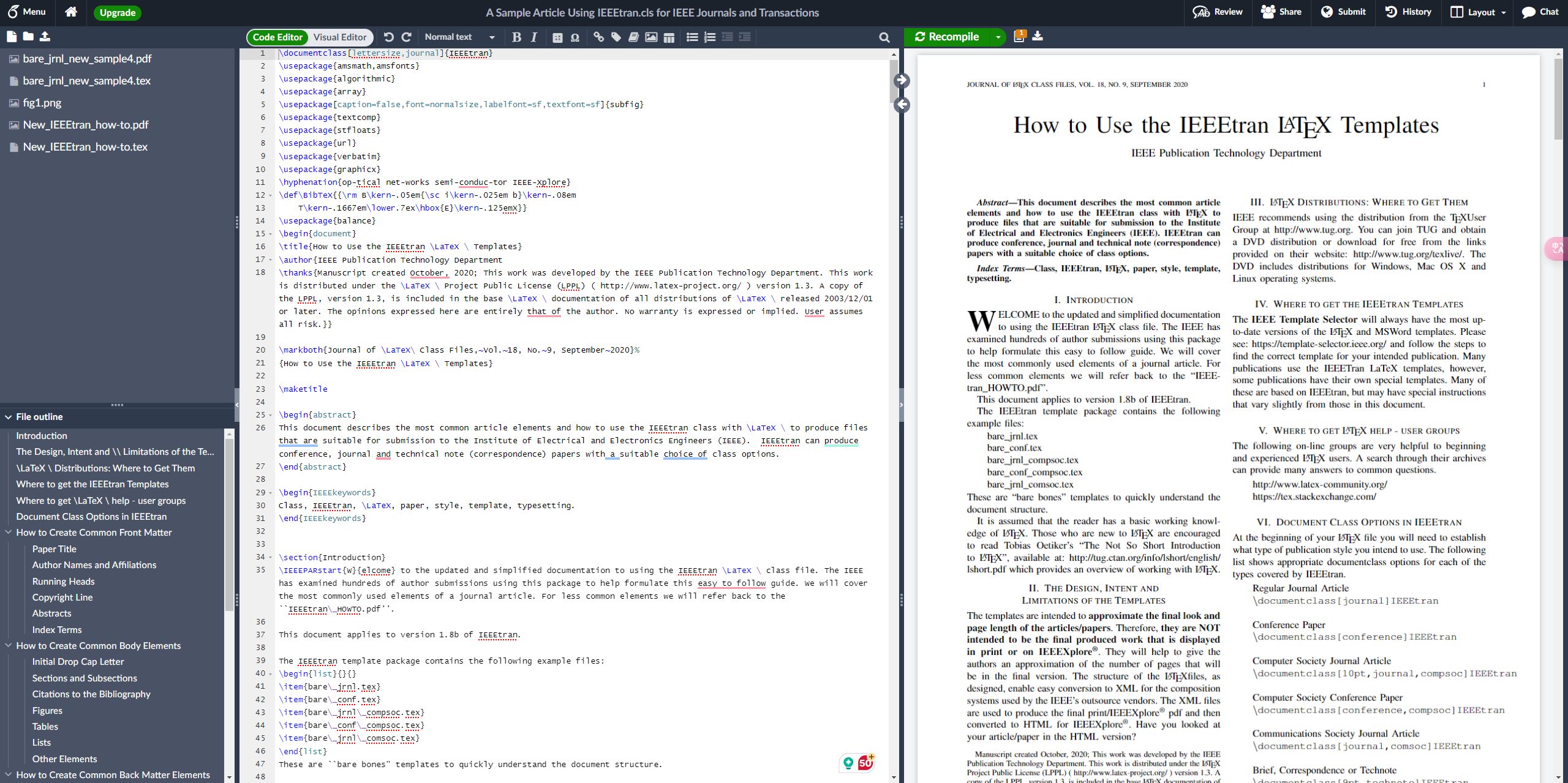Download the PDF with the download icon

pos(1038,36)
